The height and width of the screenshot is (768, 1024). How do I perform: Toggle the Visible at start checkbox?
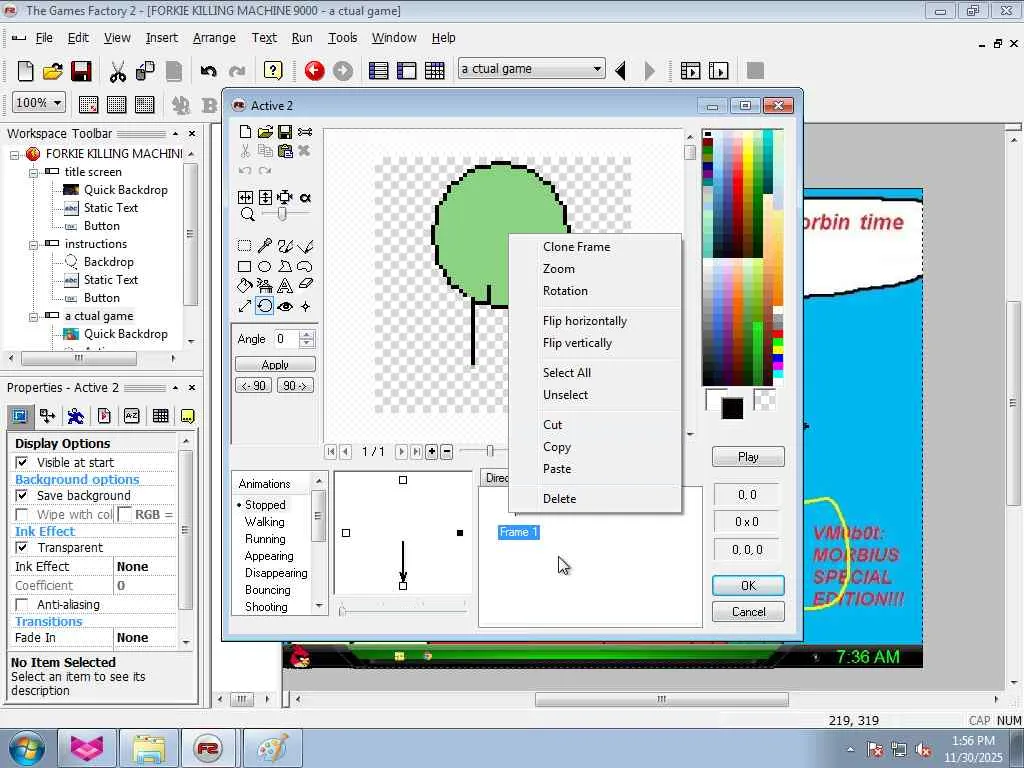(22, 462)
